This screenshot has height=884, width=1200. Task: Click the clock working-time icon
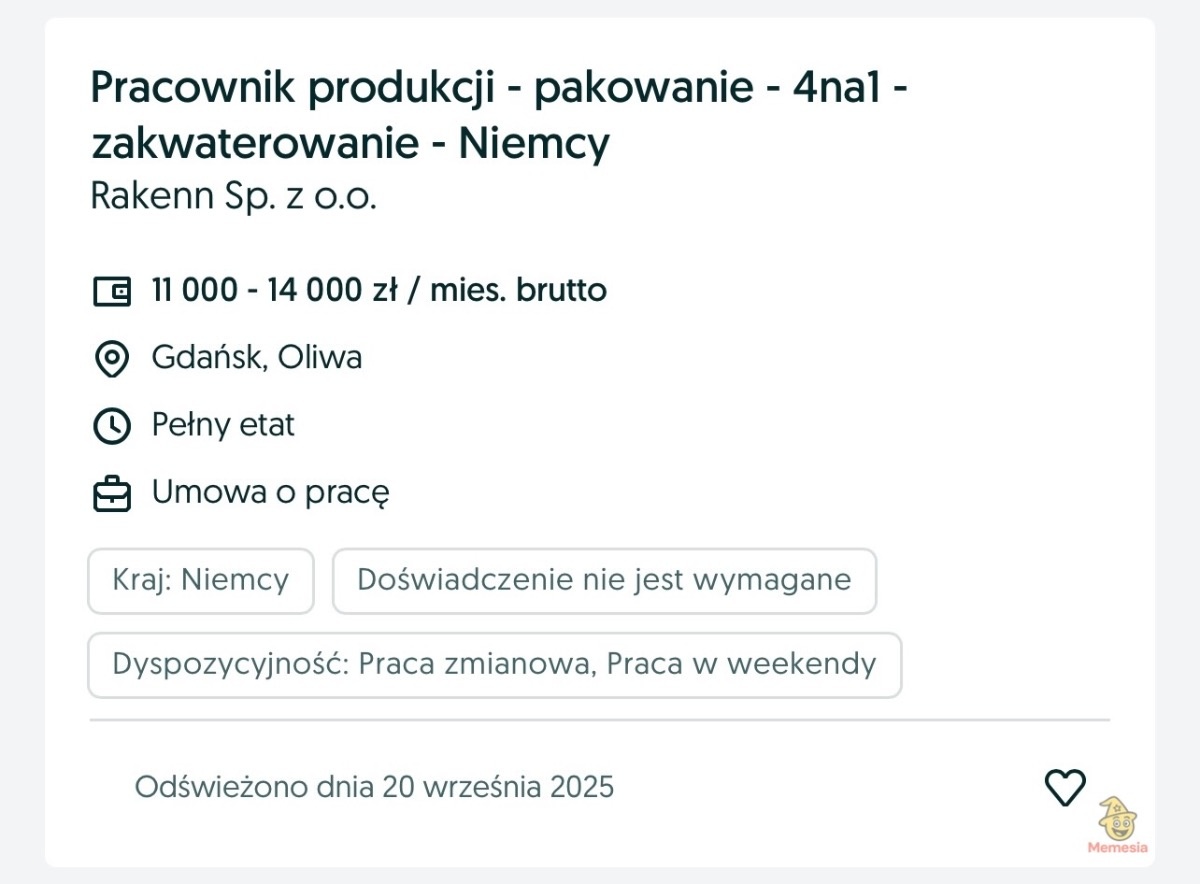tap(111, 426)
